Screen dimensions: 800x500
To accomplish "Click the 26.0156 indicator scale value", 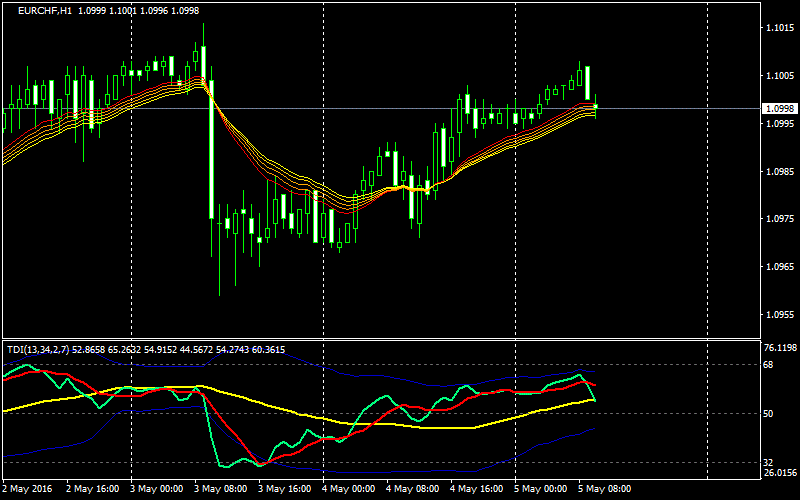I will [781, 473].
